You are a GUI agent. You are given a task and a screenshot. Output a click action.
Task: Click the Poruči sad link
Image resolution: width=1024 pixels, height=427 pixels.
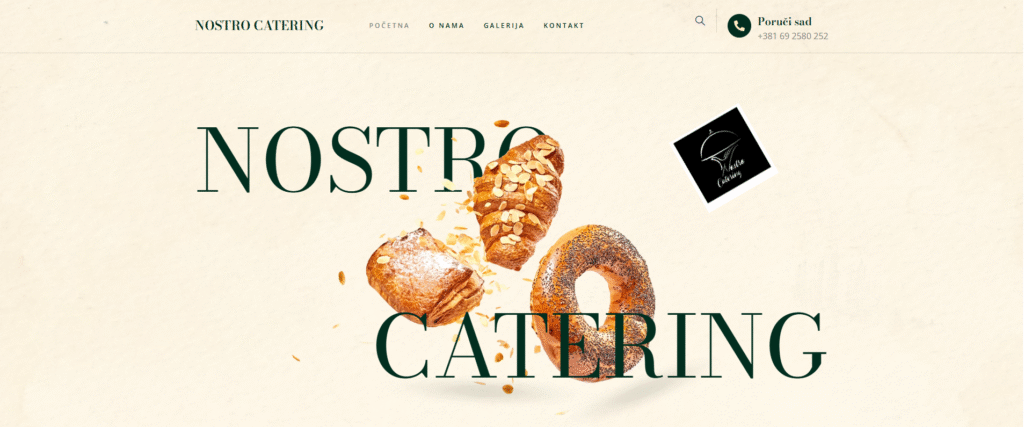[784, 22]
